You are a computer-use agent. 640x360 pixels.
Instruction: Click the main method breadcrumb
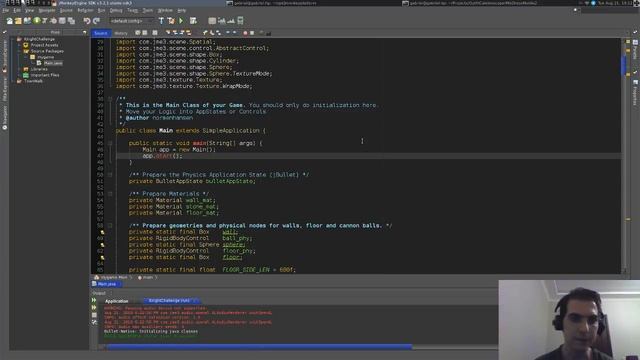[x=147, y=277]
